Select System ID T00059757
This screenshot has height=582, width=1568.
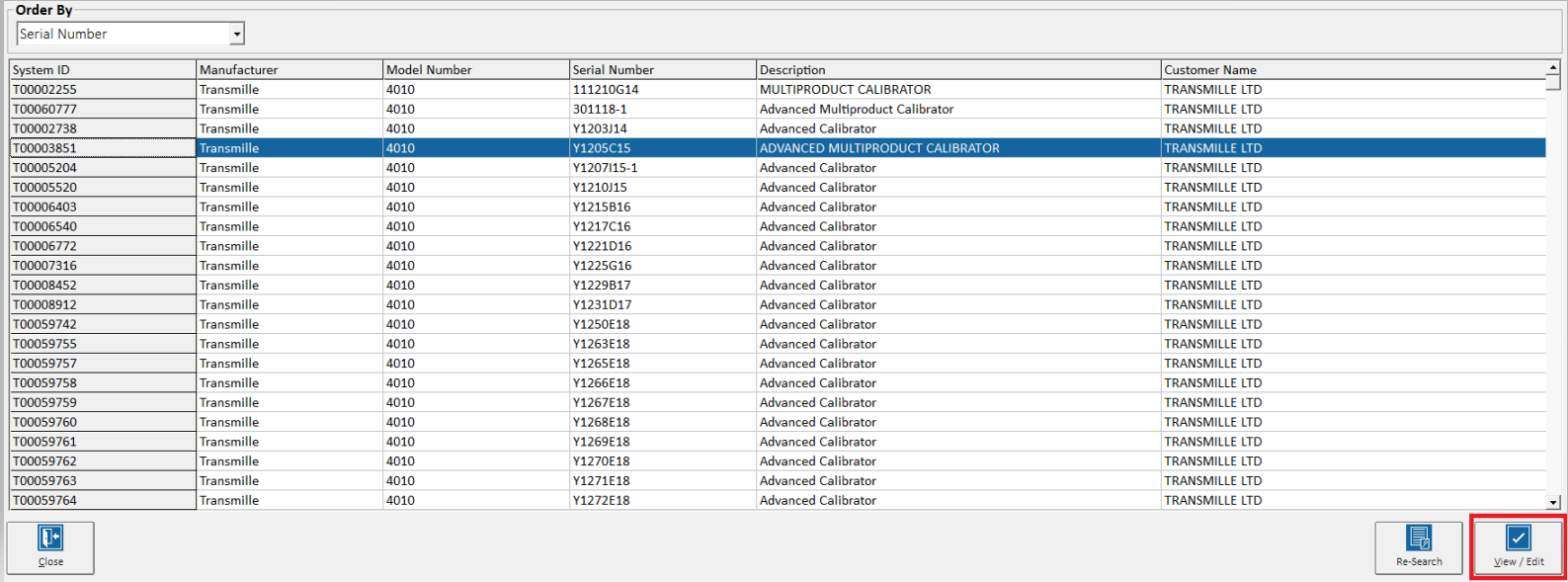(x=103, y=364)
